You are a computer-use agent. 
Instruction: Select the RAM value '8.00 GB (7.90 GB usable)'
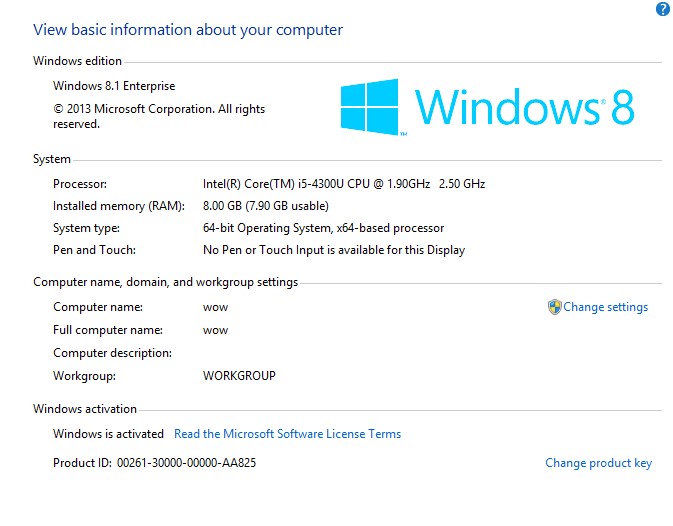click(x=266, y=206)
